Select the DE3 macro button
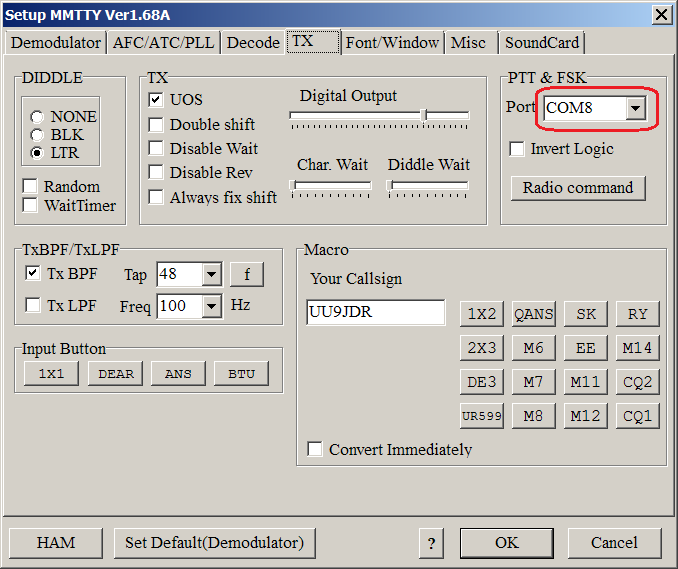678x569 pixels. pyautogui.click(x=482, y=382)
